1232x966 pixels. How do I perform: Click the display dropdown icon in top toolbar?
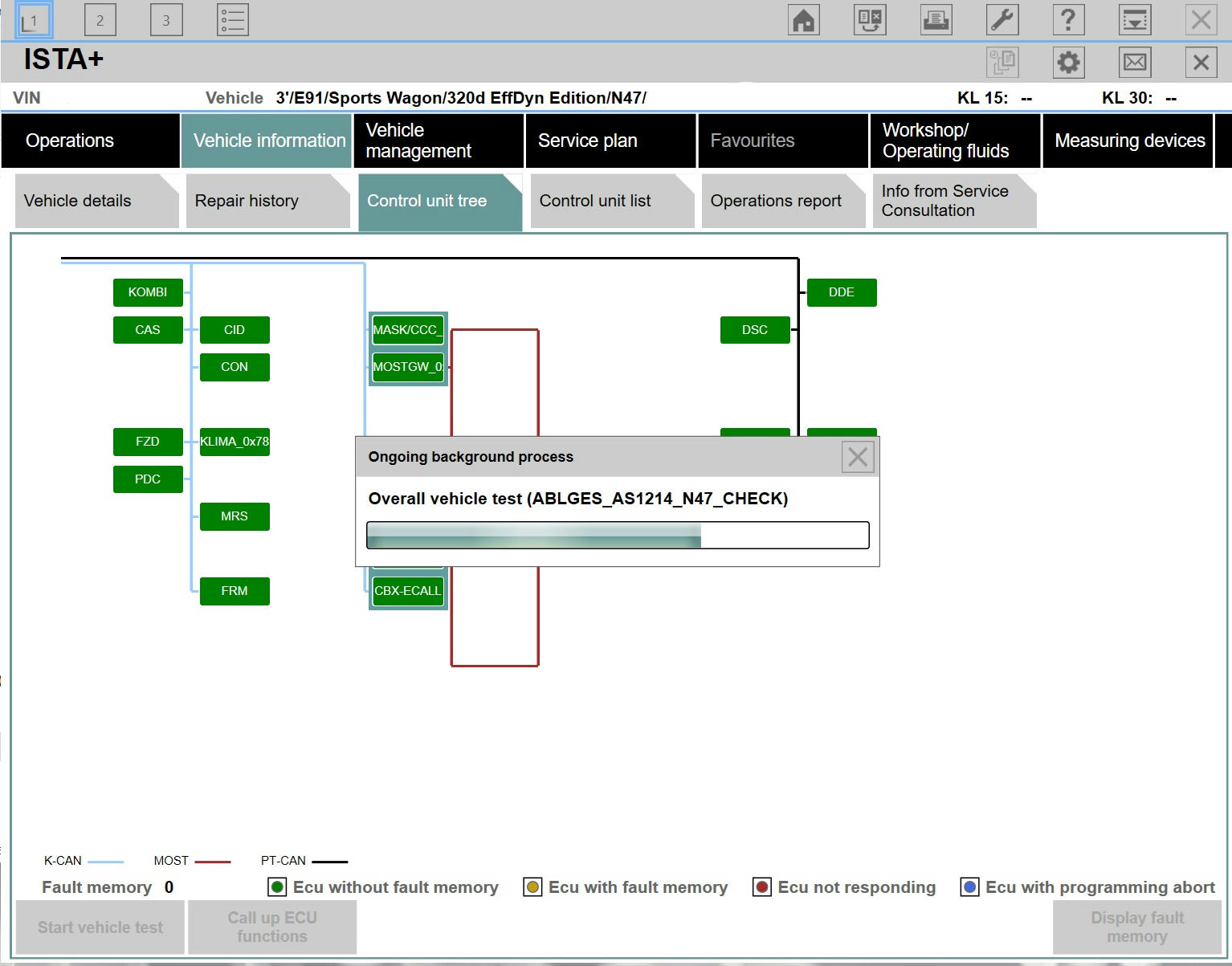1135,19
